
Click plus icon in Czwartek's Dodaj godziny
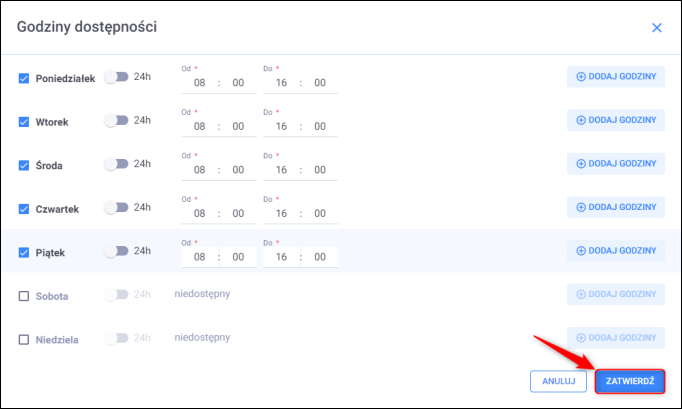coord(581,207)
